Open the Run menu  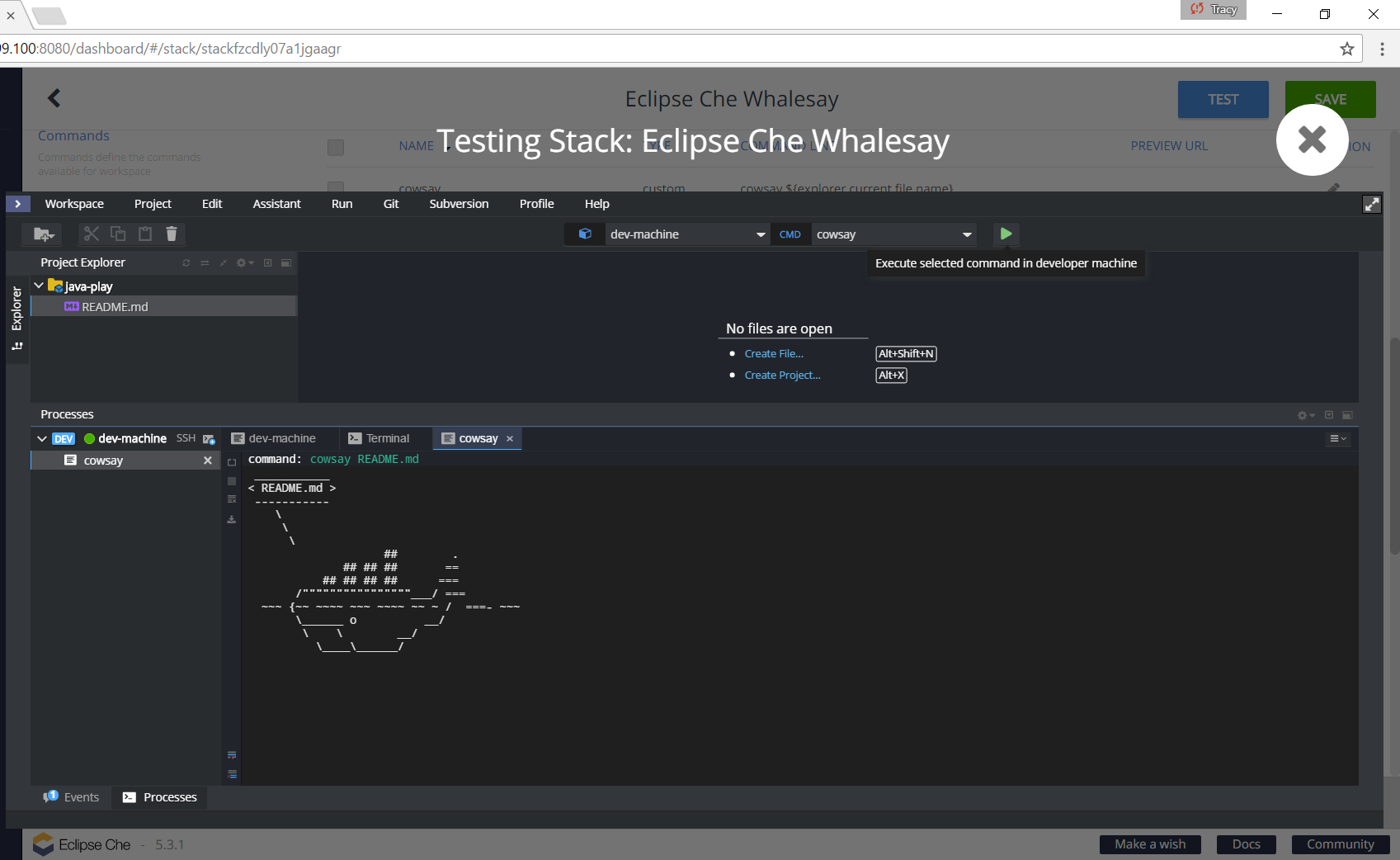pos(342,204)
